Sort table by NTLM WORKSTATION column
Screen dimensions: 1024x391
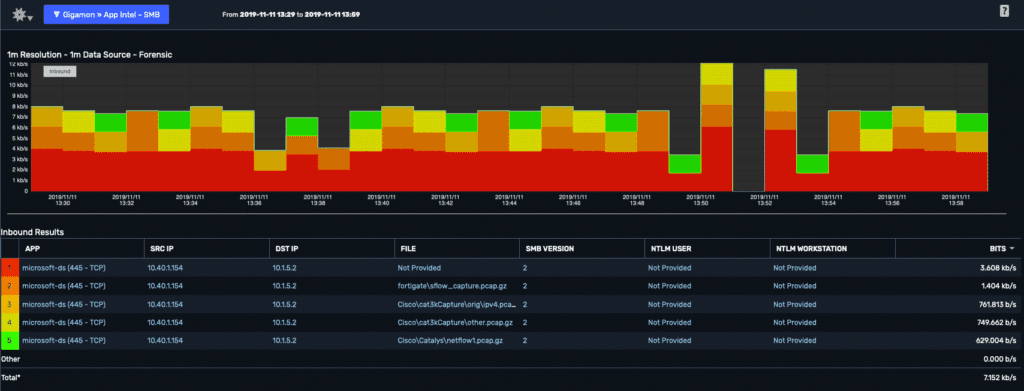(x=811, y=249)
